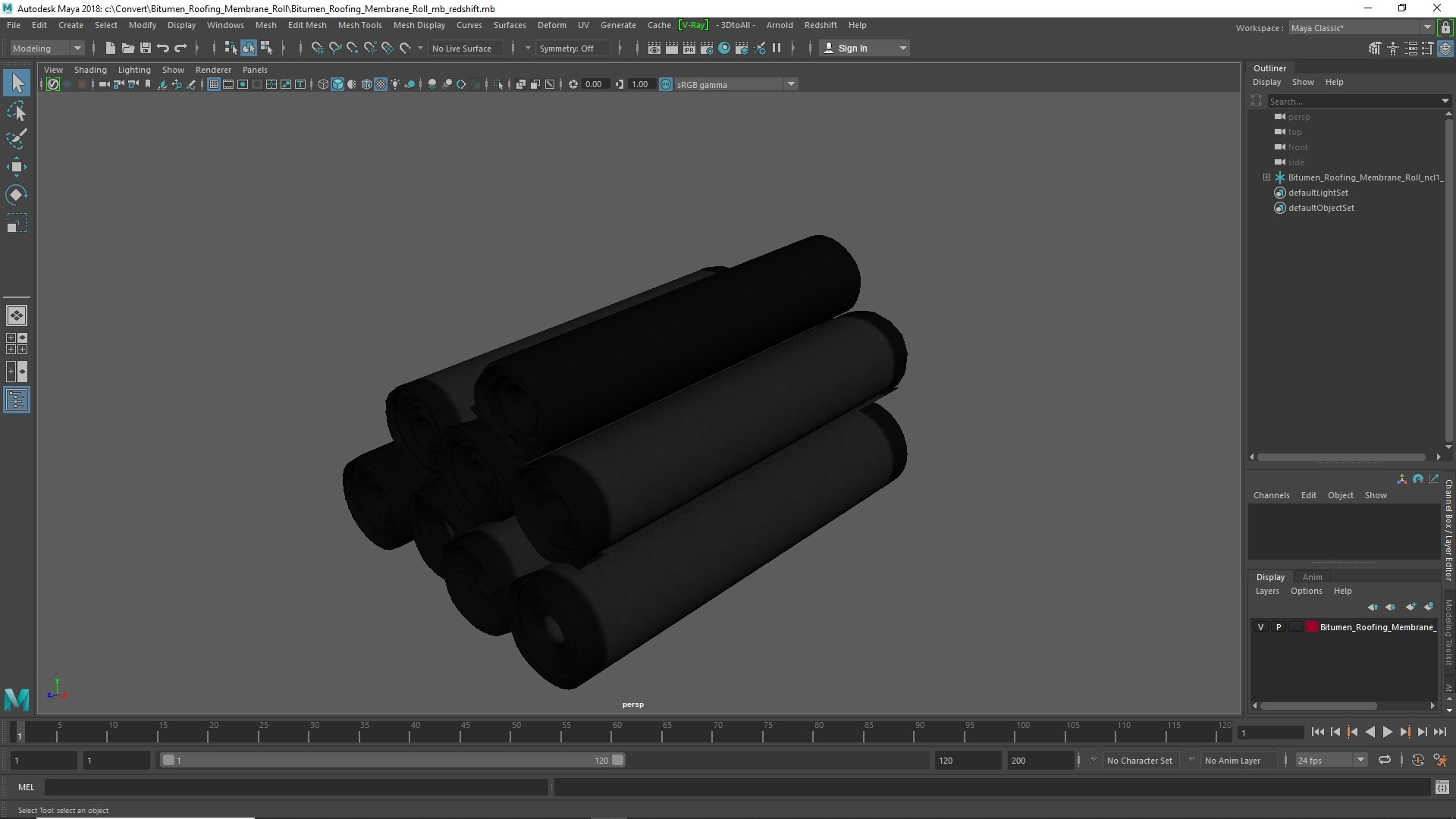
Task: Switch to Anim layer tab
Action: click(x=1312, y=577)
